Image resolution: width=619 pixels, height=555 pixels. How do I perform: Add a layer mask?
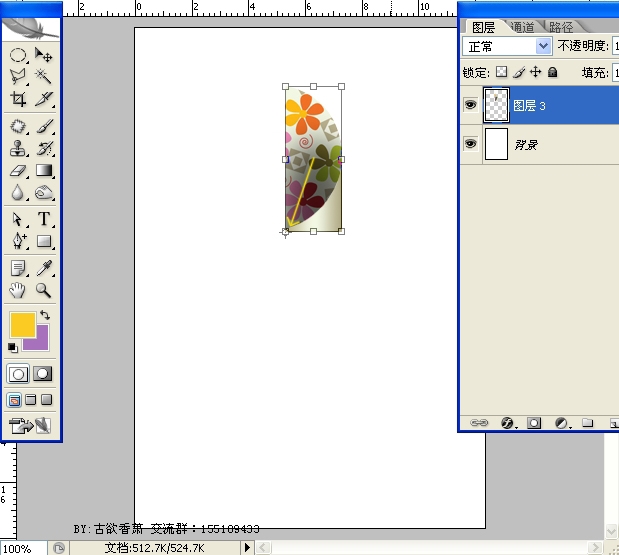tap(534, 423)
